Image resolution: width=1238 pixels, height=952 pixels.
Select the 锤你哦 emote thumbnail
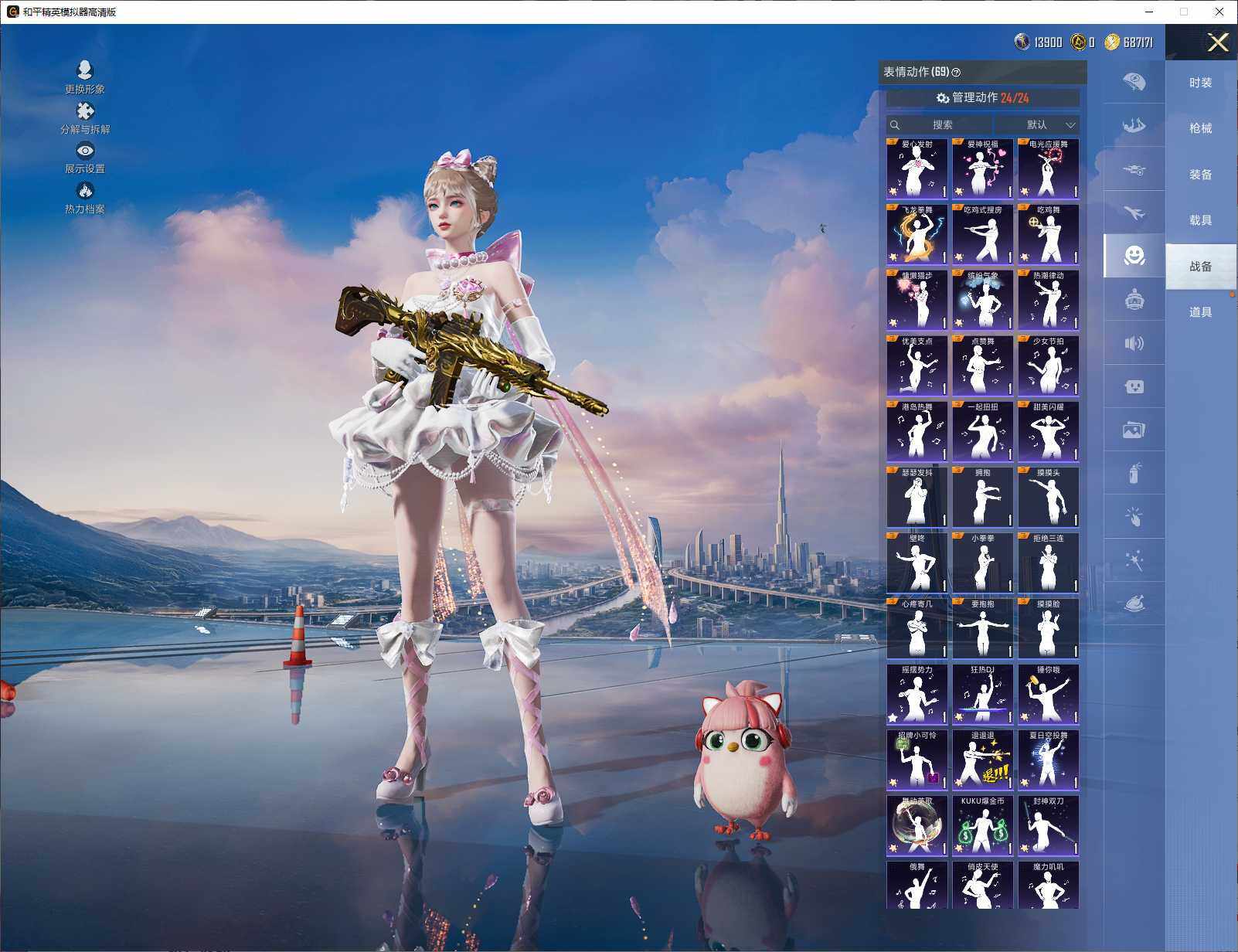pos(1049,695)
